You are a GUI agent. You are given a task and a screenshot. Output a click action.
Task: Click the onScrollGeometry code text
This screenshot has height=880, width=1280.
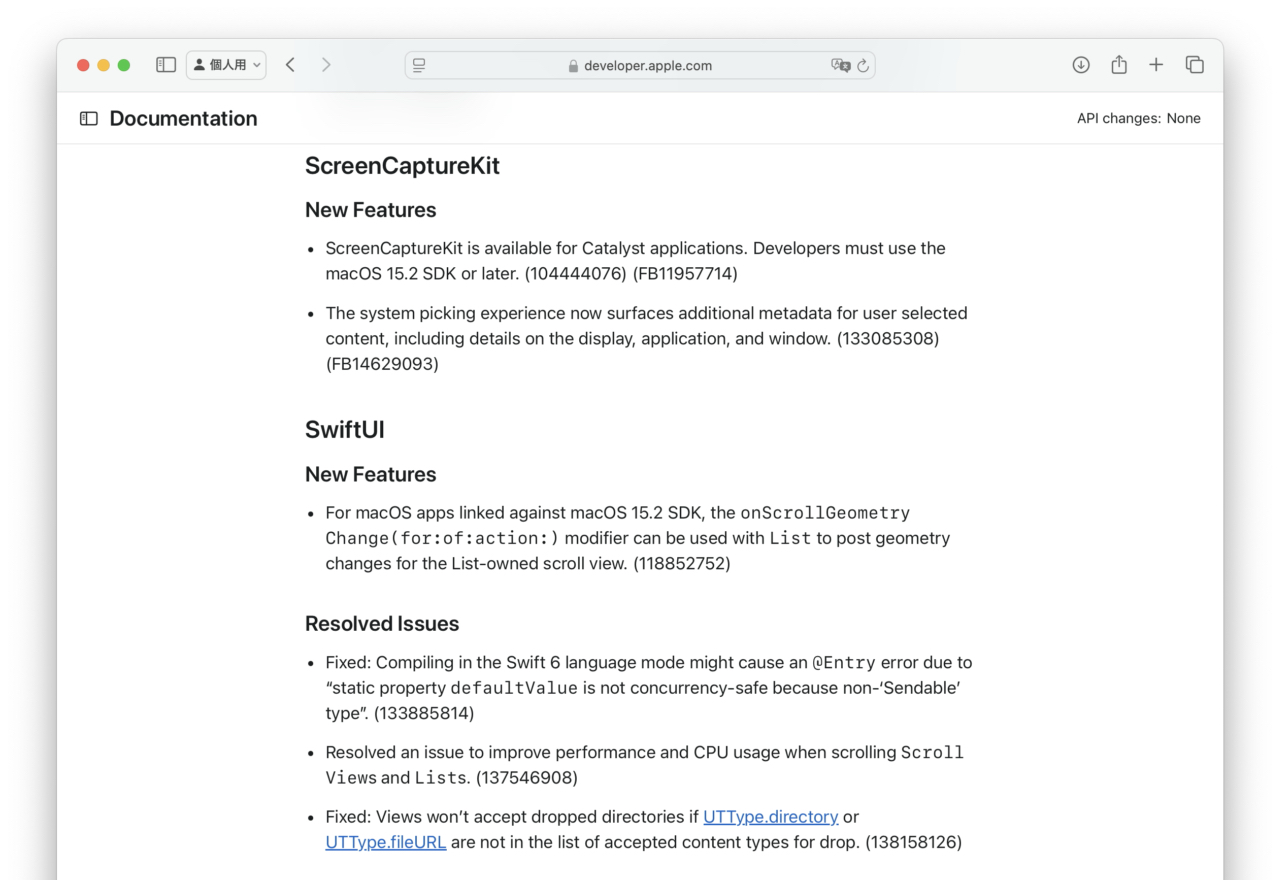[x=825, y=513]
